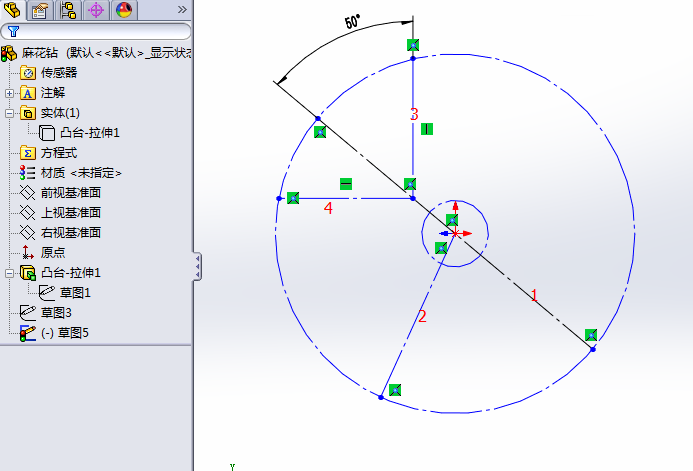Select the 原点 origin icon
The image size is (693, 471).
click(28, 253)
